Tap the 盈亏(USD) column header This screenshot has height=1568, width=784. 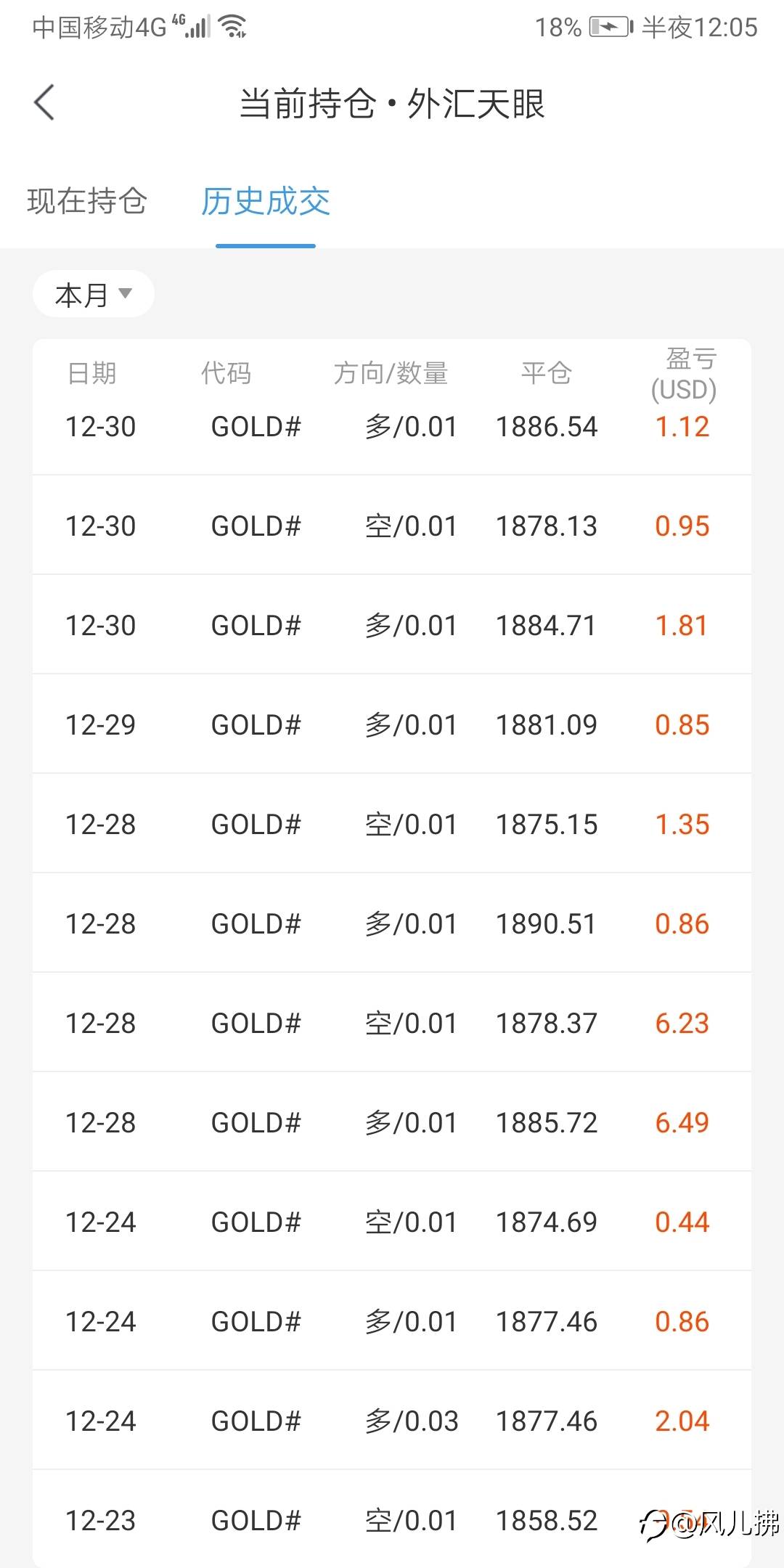(x=683, y=375)
